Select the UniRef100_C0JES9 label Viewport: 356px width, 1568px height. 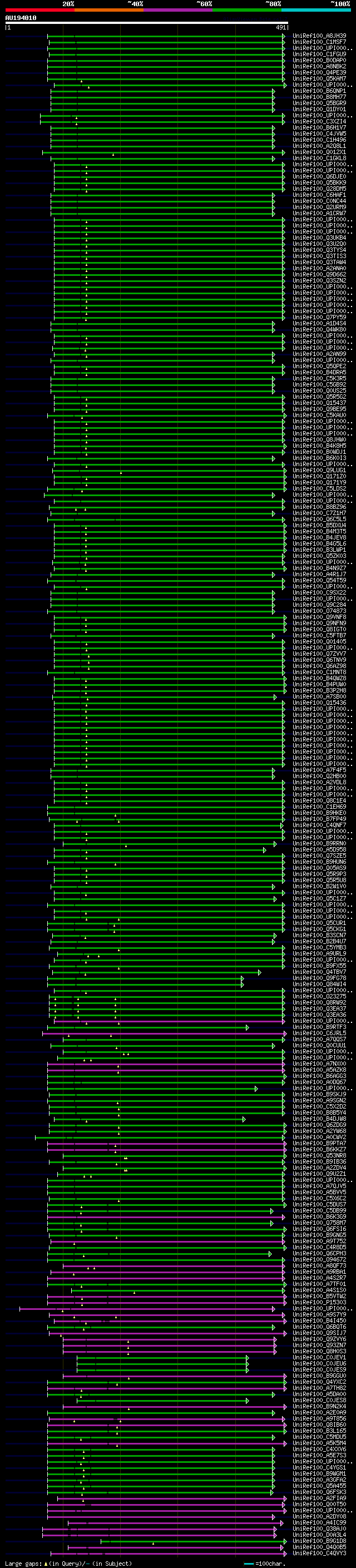(x=319, y=1369)
